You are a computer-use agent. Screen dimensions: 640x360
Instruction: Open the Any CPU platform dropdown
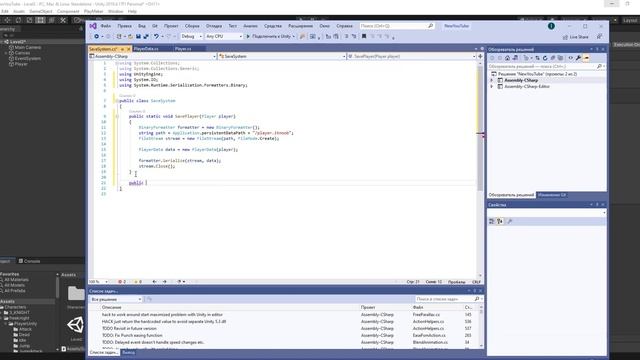coord(224,36)
